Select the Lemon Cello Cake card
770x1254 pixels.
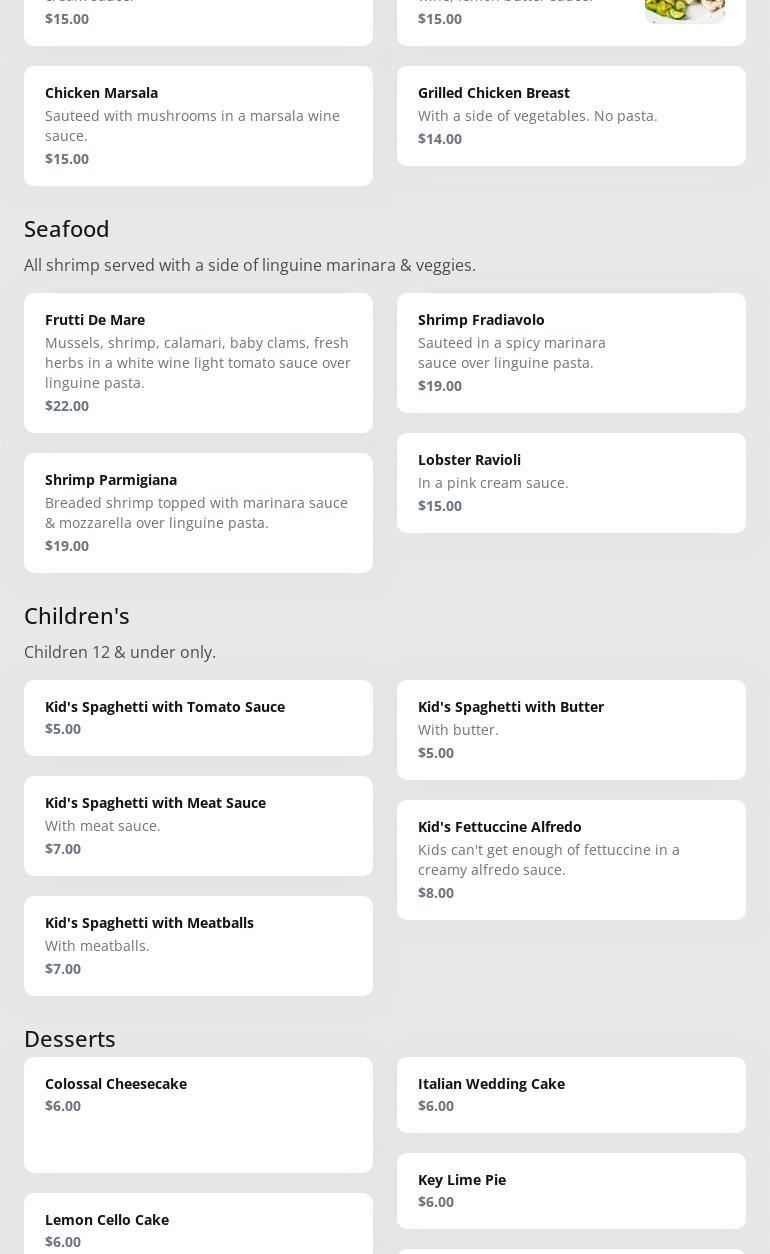point(198,1228)
